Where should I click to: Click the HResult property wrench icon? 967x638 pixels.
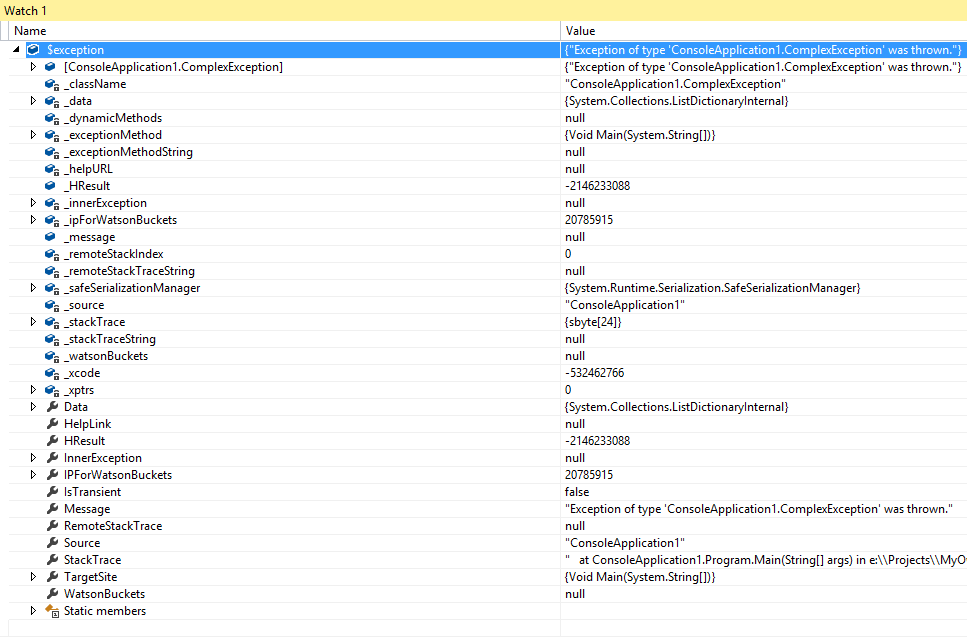(53, 441)
